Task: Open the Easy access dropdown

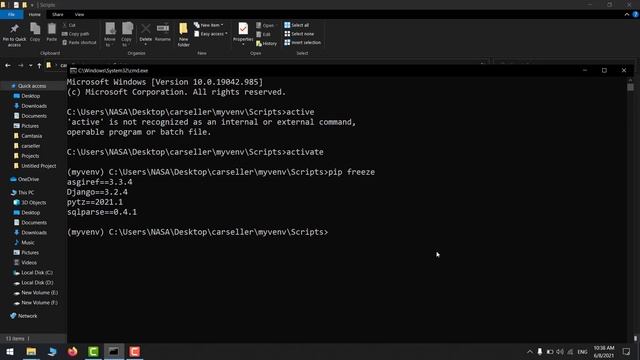Action: click(211, 34)
